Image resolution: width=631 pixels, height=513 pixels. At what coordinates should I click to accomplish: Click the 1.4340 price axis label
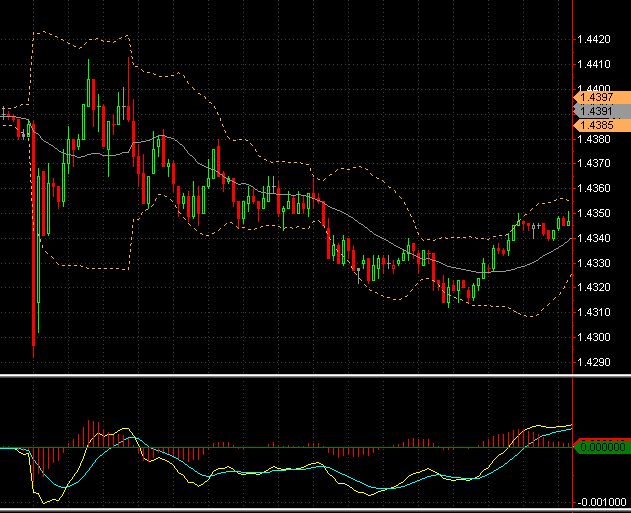594,238
